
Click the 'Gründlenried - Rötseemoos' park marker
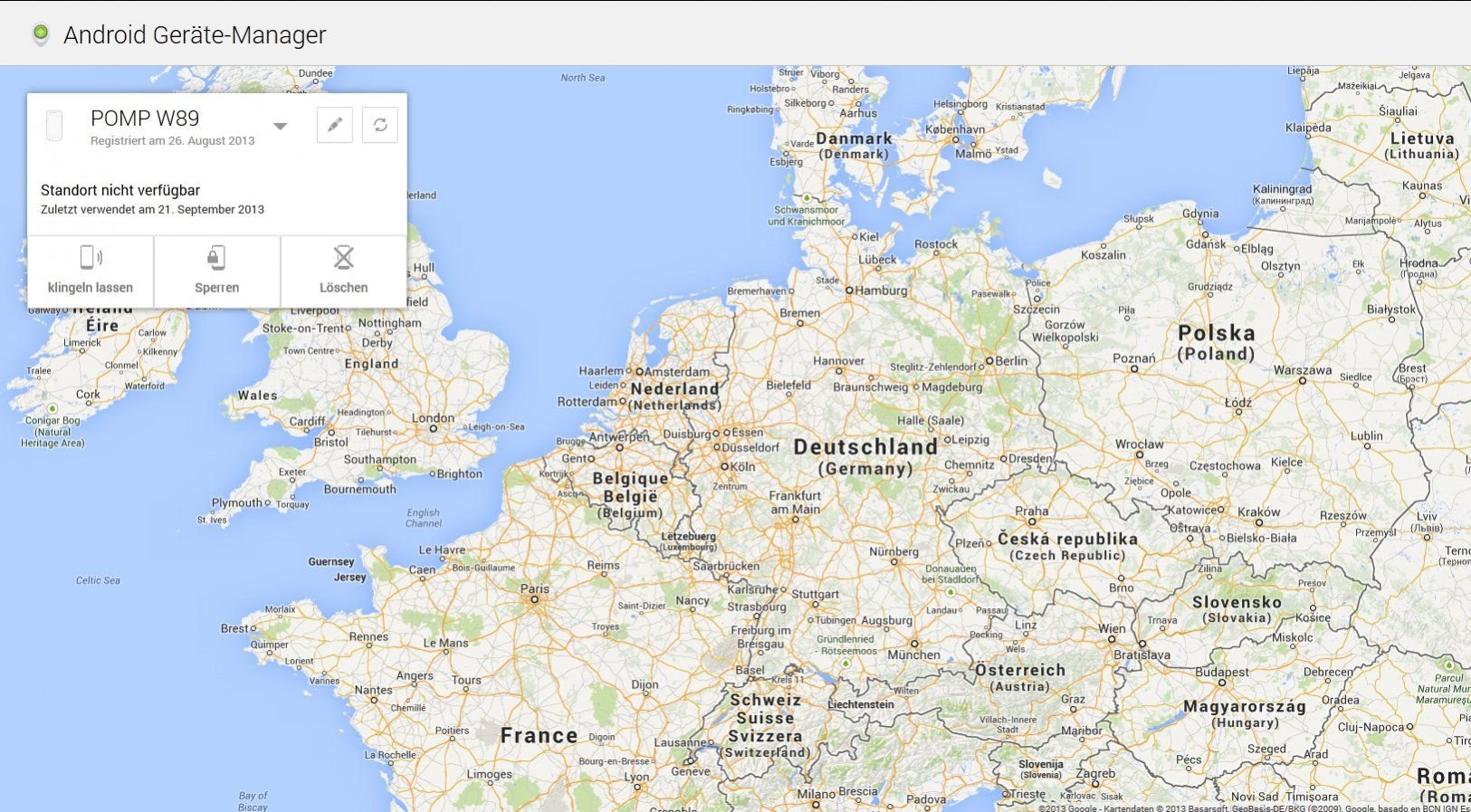[x=845, y=663]
